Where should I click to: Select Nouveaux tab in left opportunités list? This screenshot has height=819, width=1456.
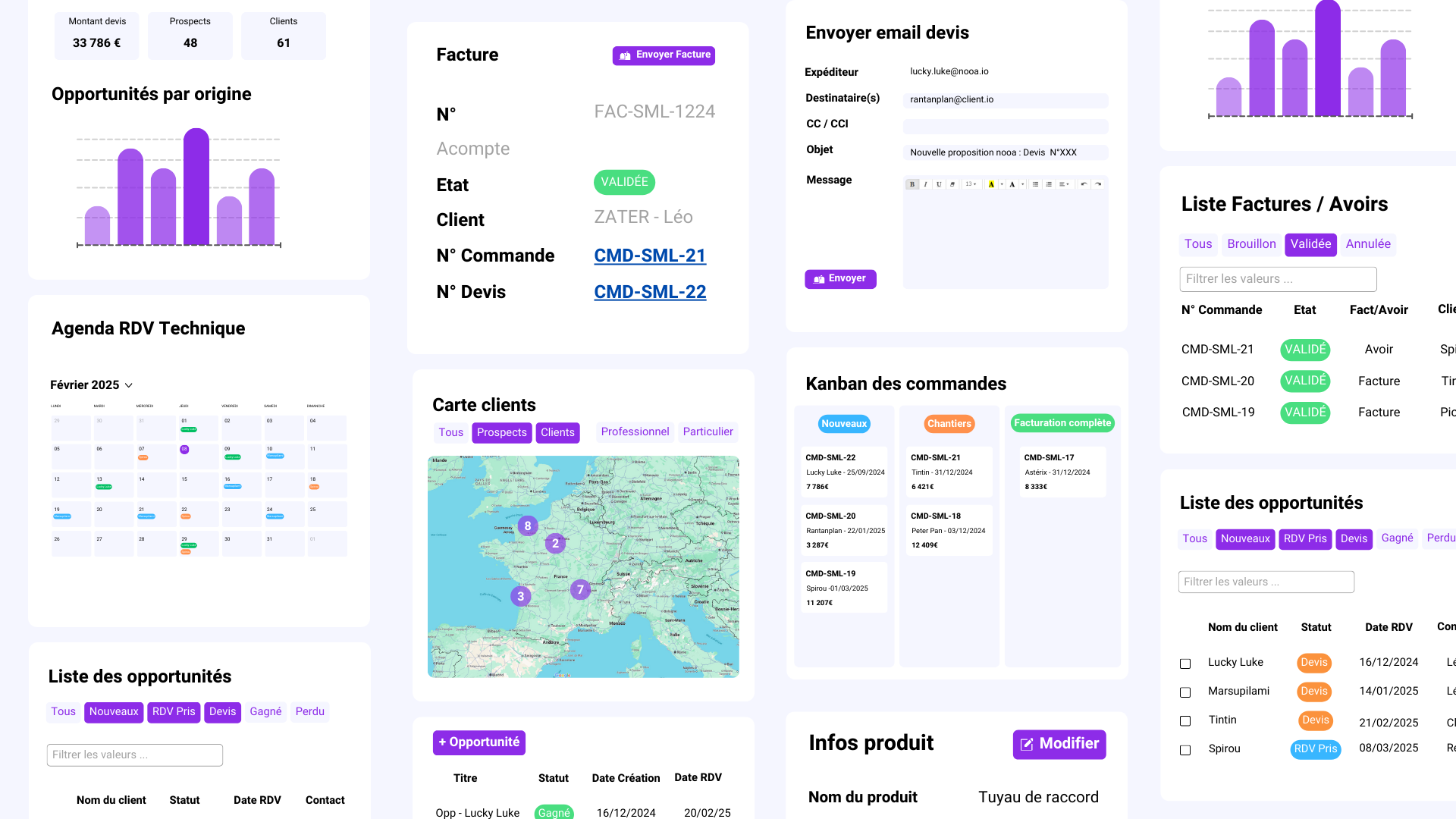tap(114, 712)
